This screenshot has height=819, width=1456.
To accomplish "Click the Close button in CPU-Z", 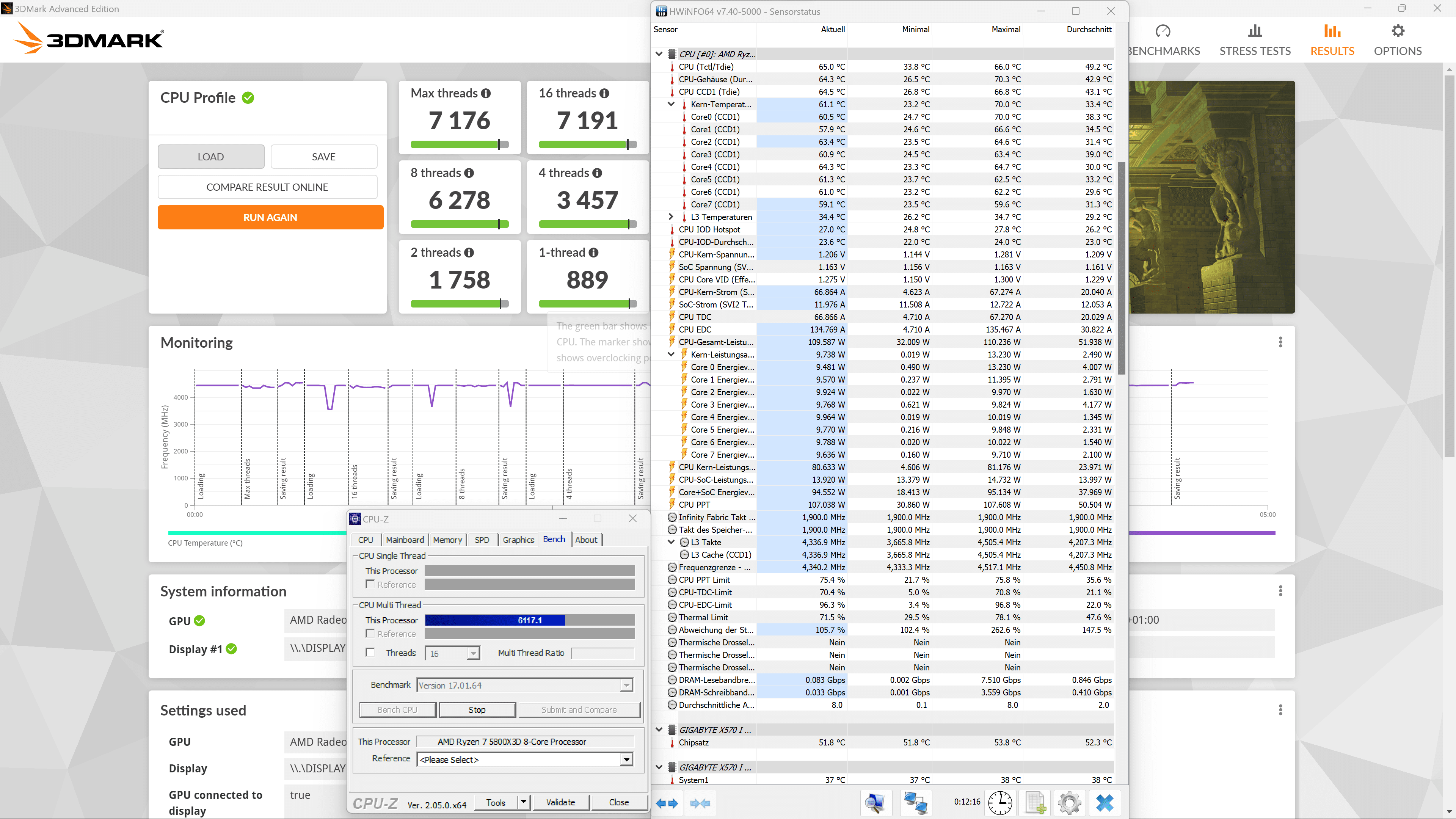I will pos(618,802).
